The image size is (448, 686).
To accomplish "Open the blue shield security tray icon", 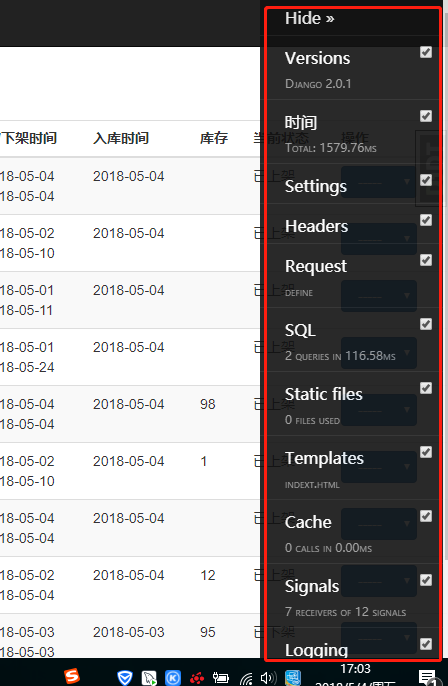I will [125, 678].
